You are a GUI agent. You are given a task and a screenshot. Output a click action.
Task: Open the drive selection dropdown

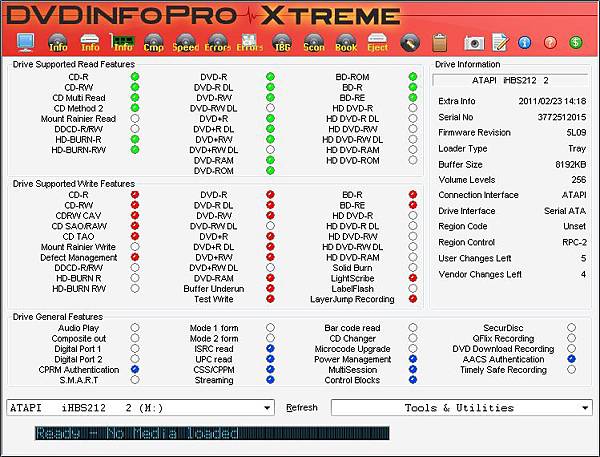(140, 408)
